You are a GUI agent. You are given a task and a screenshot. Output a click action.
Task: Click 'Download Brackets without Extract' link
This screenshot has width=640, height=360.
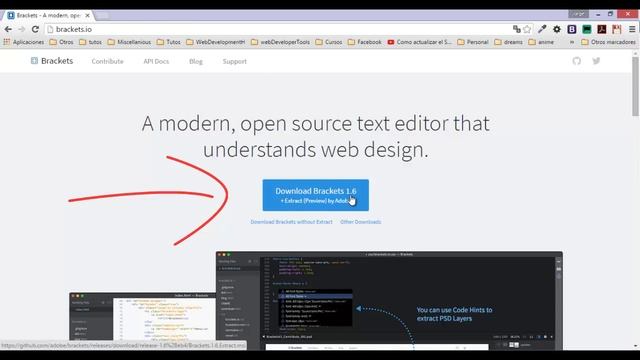[x=291, y=222]
